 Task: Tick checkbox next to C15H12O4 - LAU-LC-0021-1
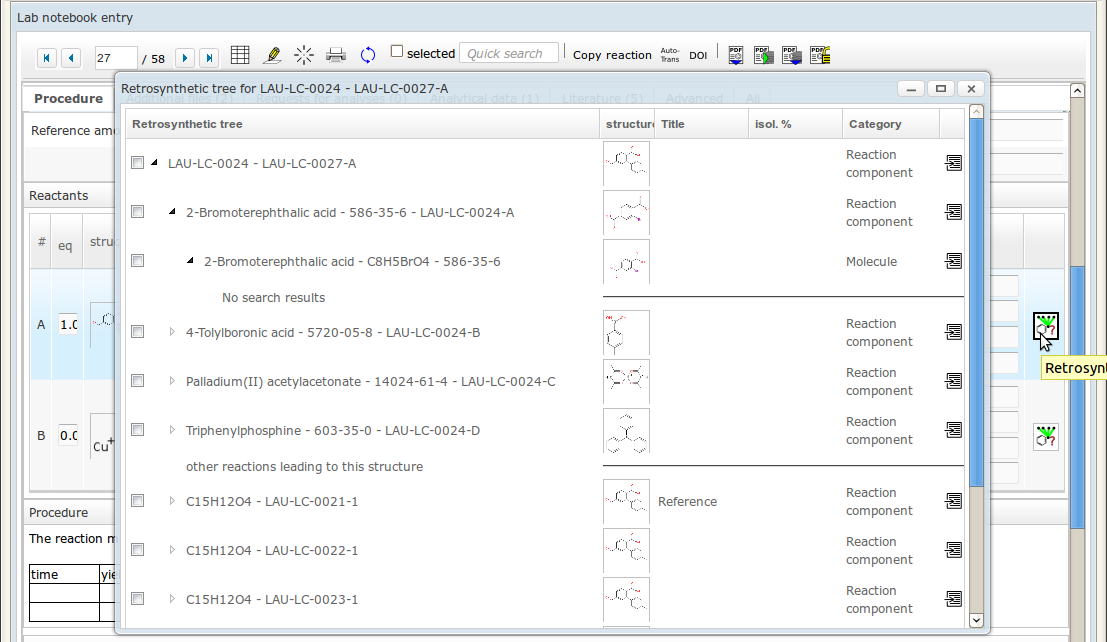(138, 501)
